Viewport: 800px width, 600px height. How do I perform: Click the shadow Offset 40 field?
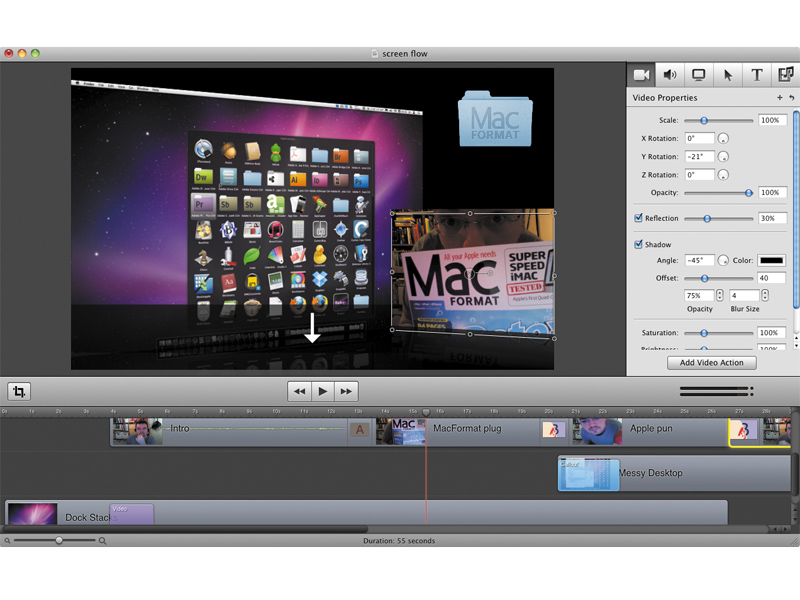(772, 278)
